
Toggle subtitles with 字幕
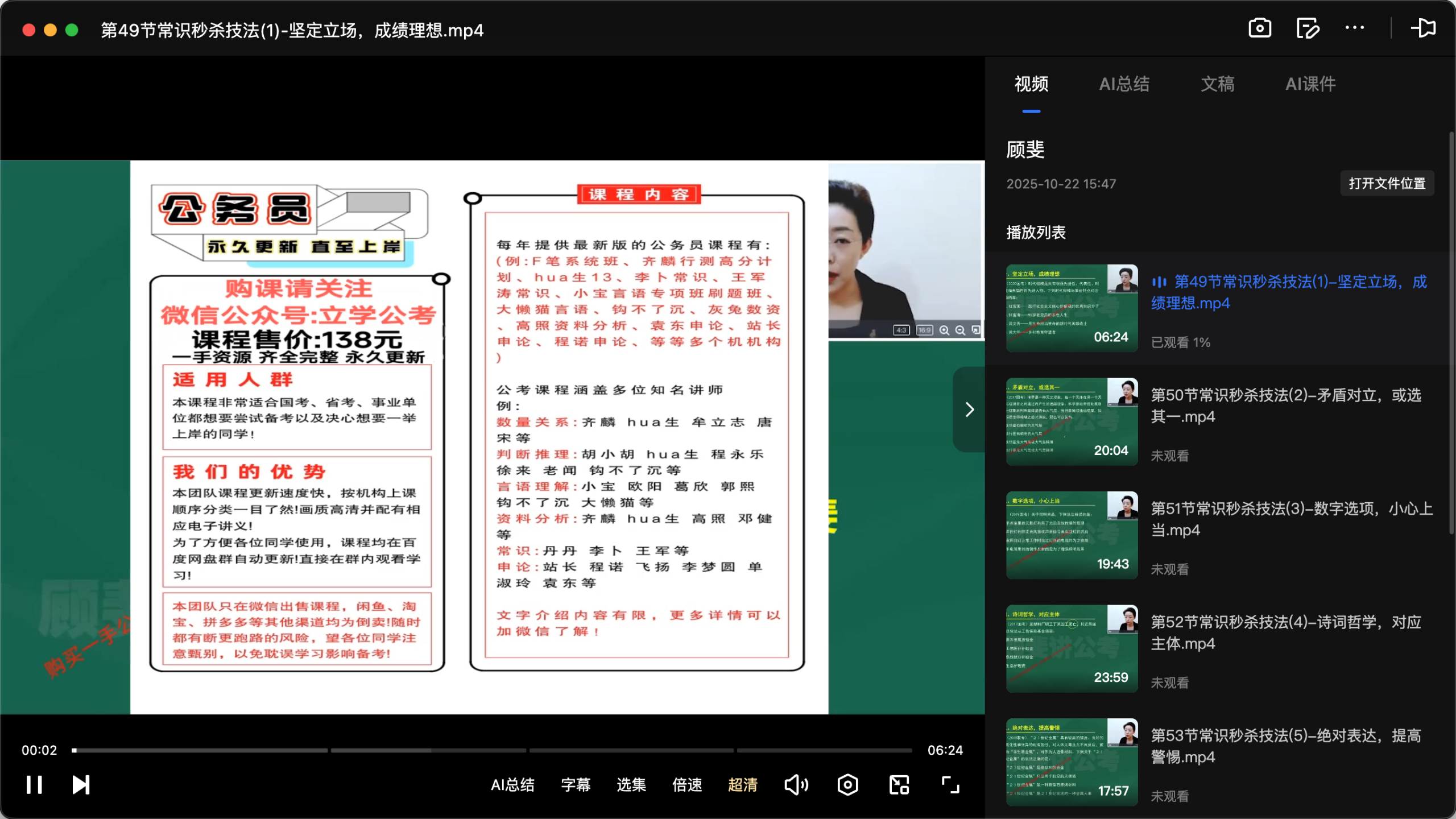click(575, 785)
